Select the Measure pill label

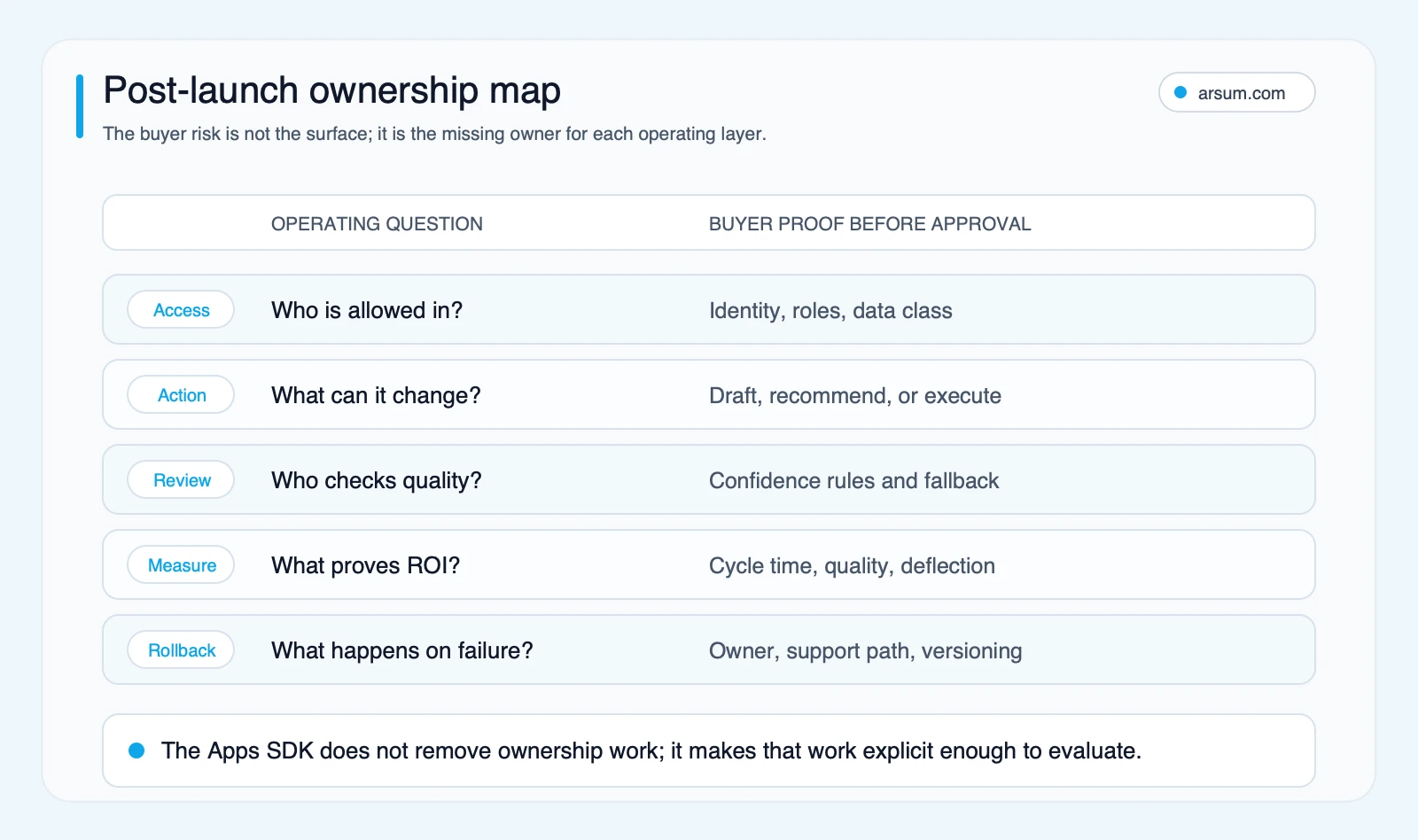pyautogui.click(x=181, y=565)
